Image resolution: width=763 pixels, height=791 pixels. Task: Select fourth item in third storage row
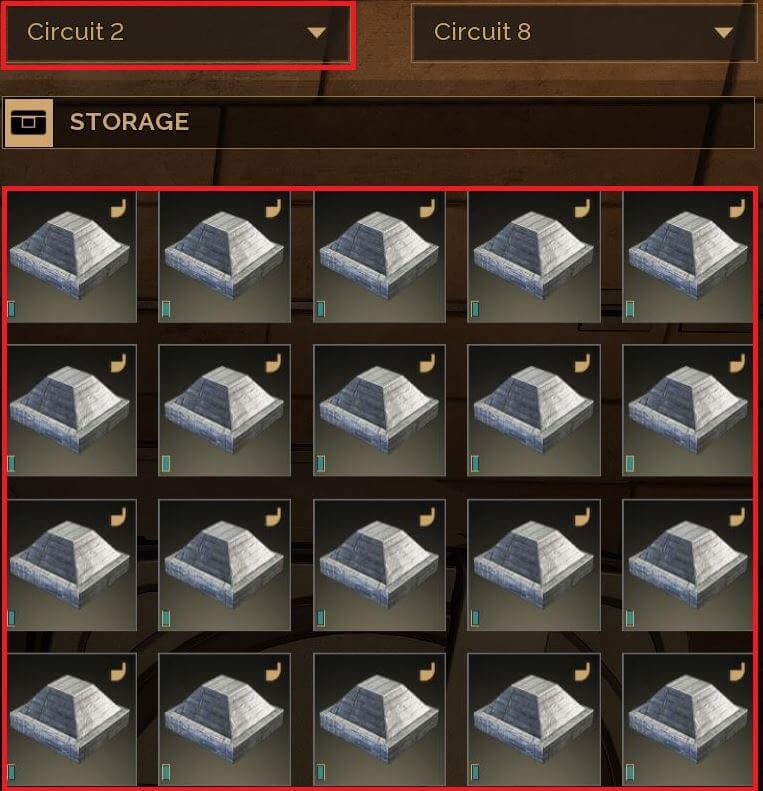(534, 565)
